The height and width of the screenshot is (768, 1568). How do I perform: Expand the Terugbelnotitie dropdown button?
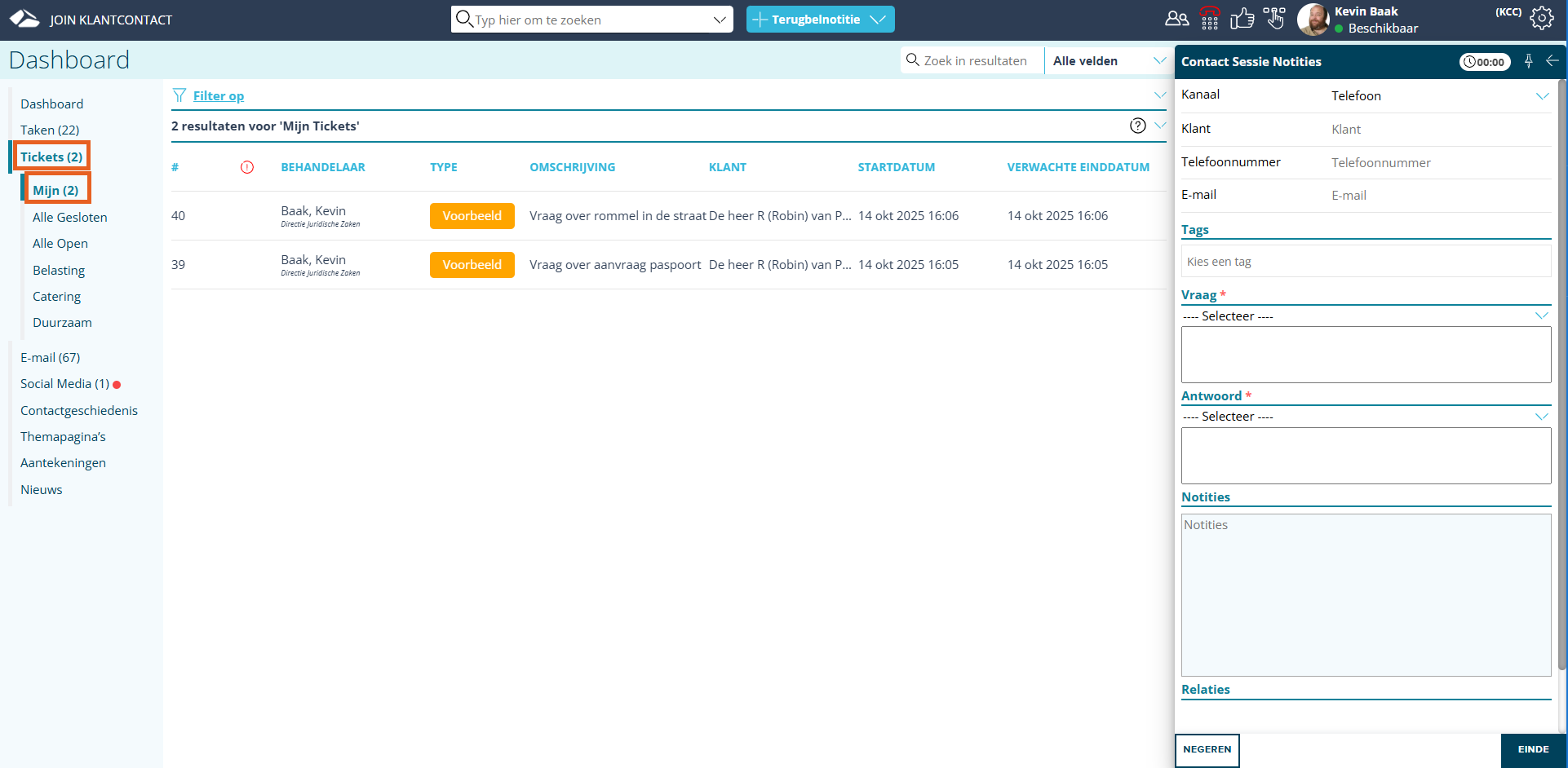(879, 20)
